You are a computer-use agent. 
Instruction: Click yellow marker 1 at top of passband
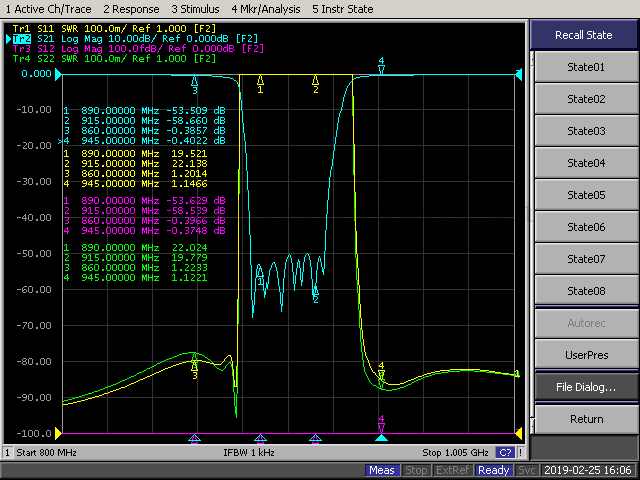click(x=260, y=84)
